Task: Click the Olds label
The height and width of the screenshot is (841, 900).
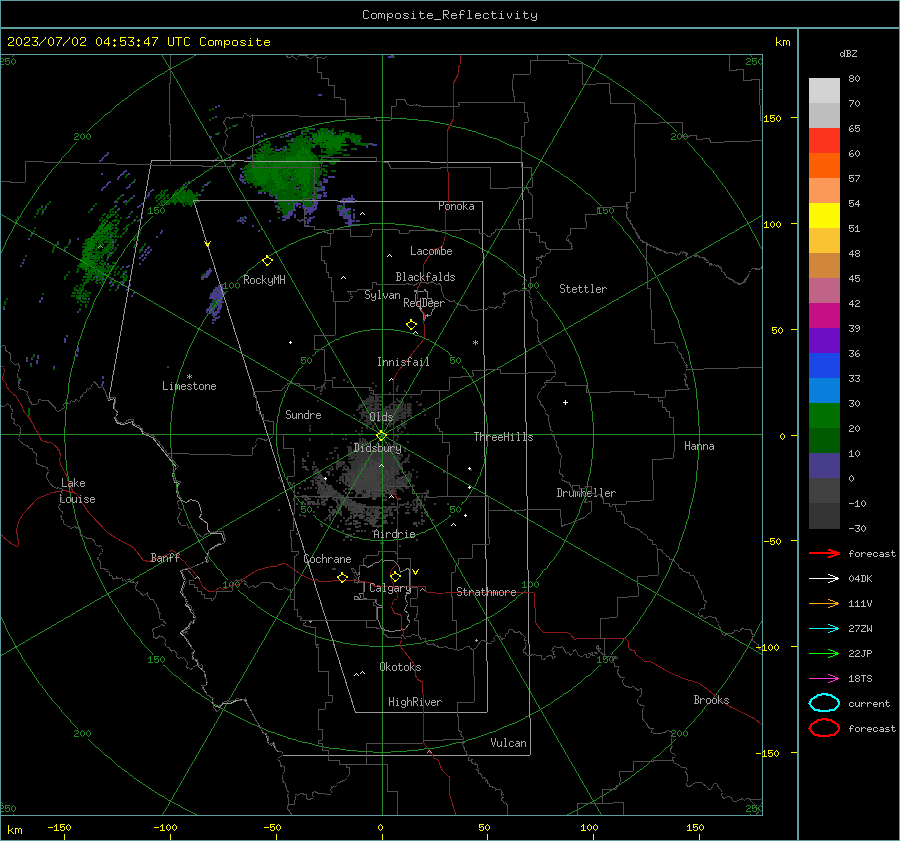Action: tap(381, 417)
